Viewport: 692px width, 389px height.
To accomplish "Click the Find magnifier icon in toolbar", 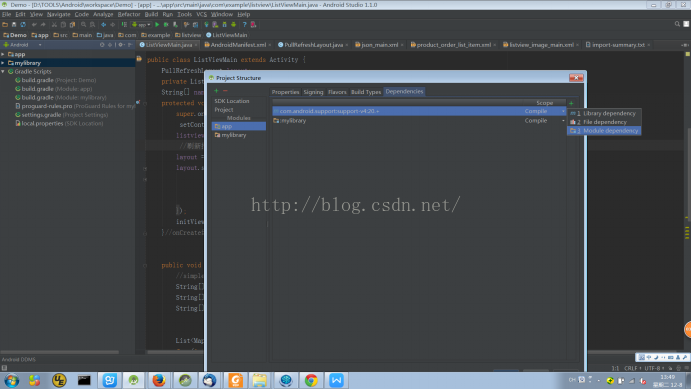I will (x=83, y=25).
